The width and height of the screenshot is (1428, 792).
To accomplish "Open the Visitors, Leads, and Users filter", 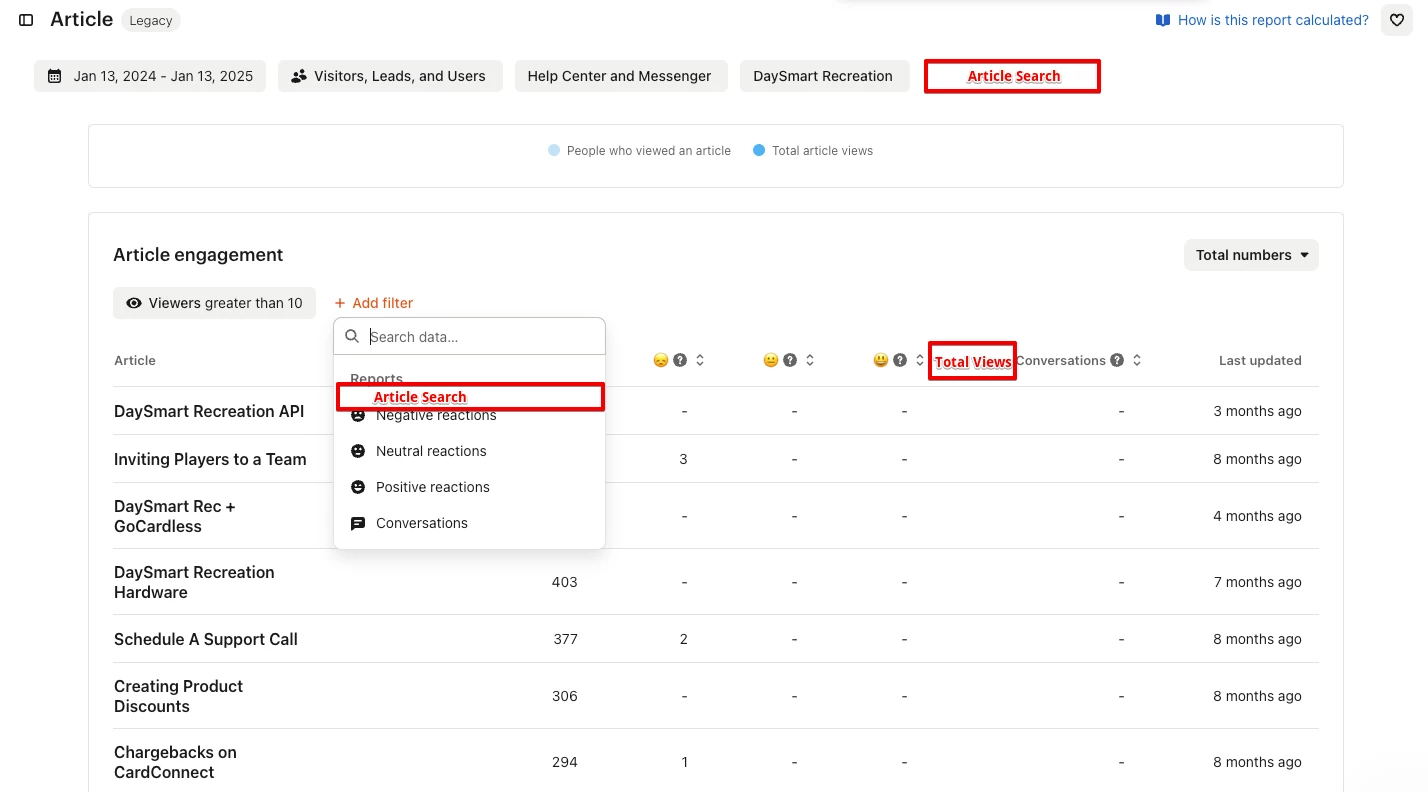I will coord(390,76).
